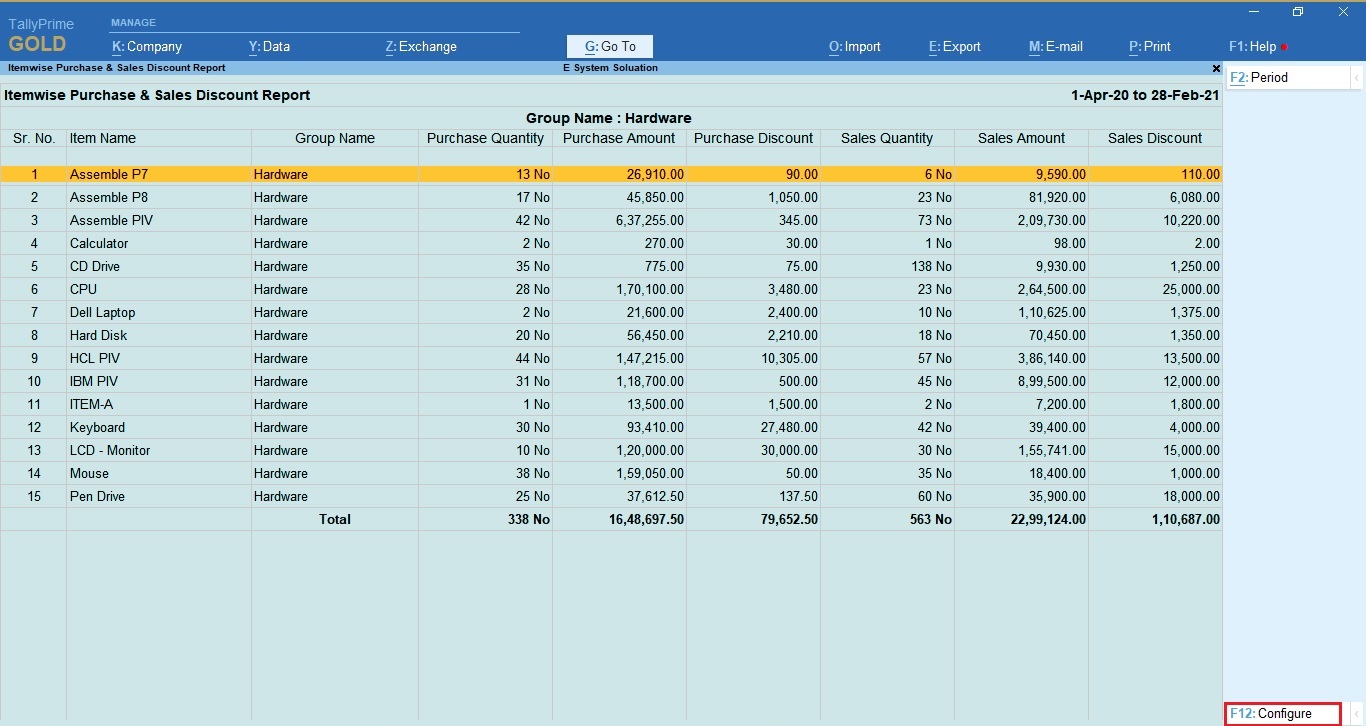Click the E System Soluation company title bar
Viewport: 1366px width, 726px height.
[x=610, y=68]
